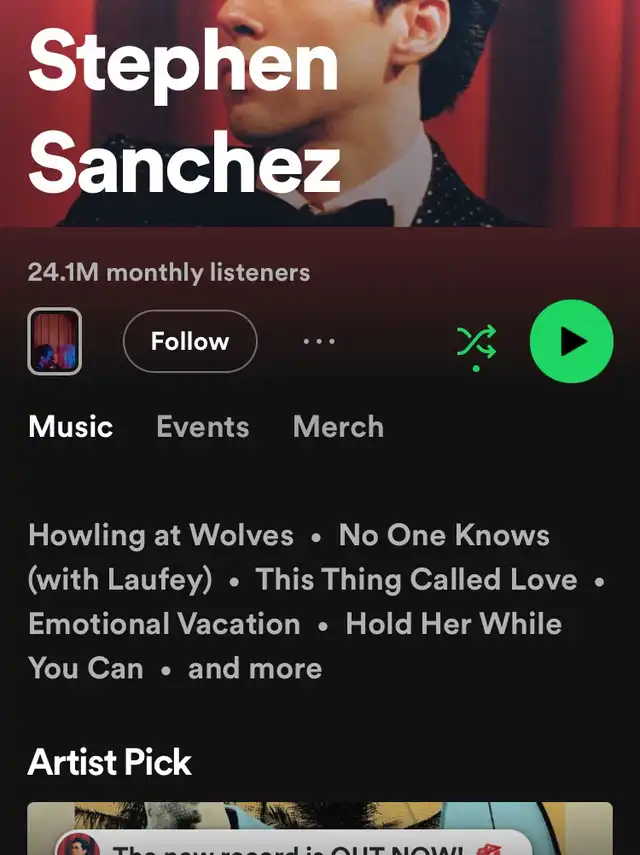Viewport: 640px width, 855px height.
Task: Open the Artist Pick card image
Action: 320,828
